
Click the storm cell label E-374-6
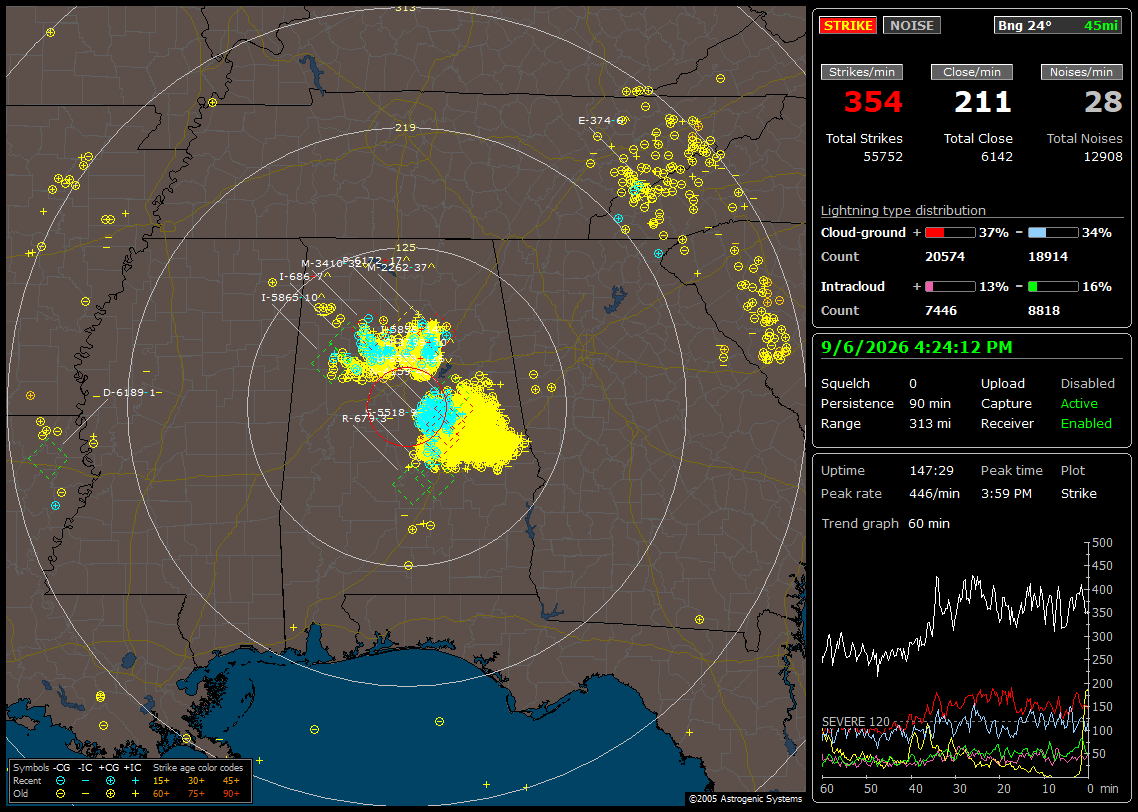point(599,120)
